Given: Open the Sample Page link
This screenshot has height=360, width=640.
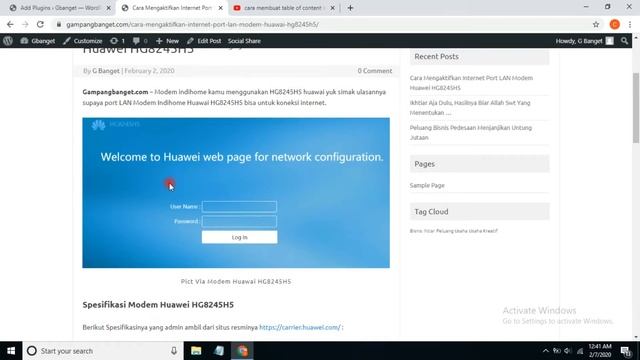Looking at the screenshot, I should [x=427, y=185].
